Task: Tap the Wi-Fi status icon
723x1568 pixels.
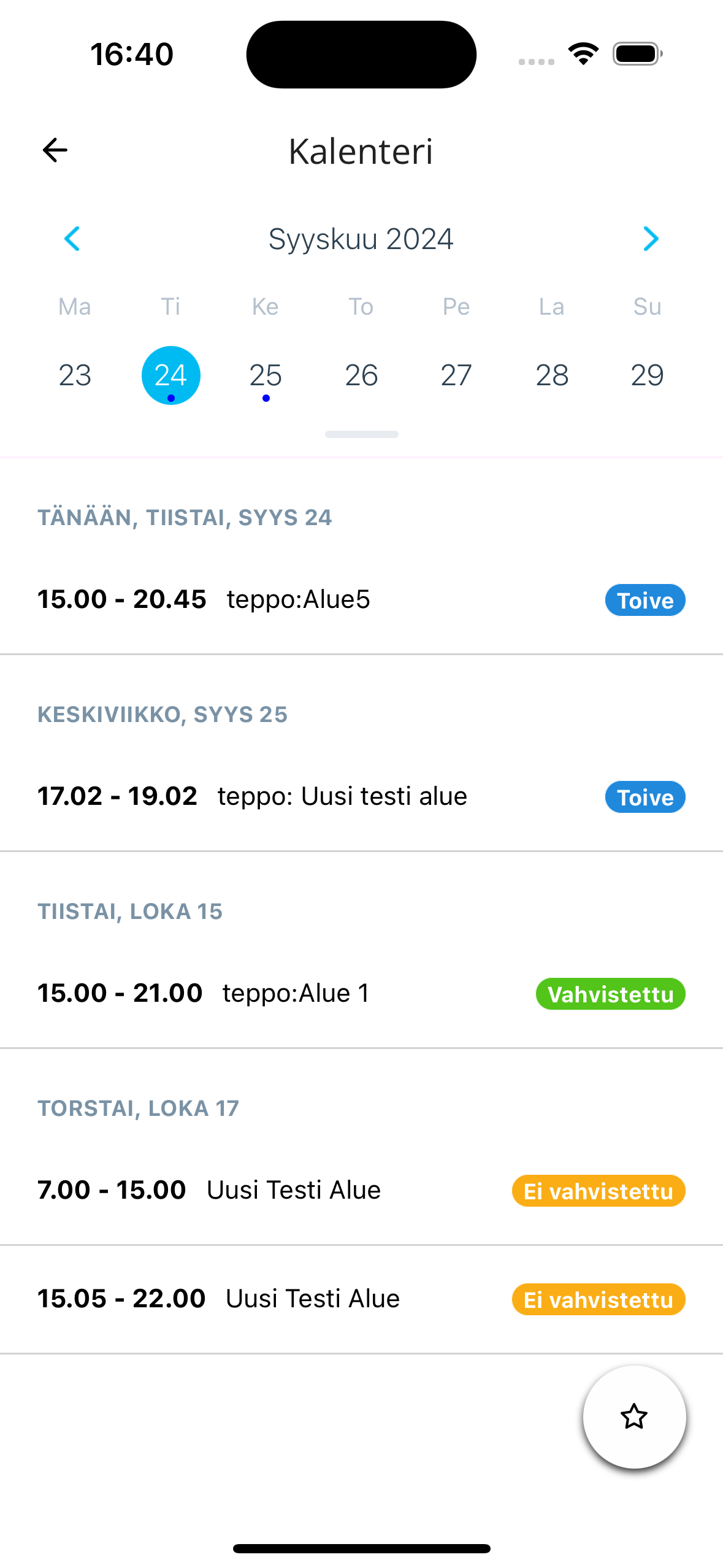Action: click(583, 54)
